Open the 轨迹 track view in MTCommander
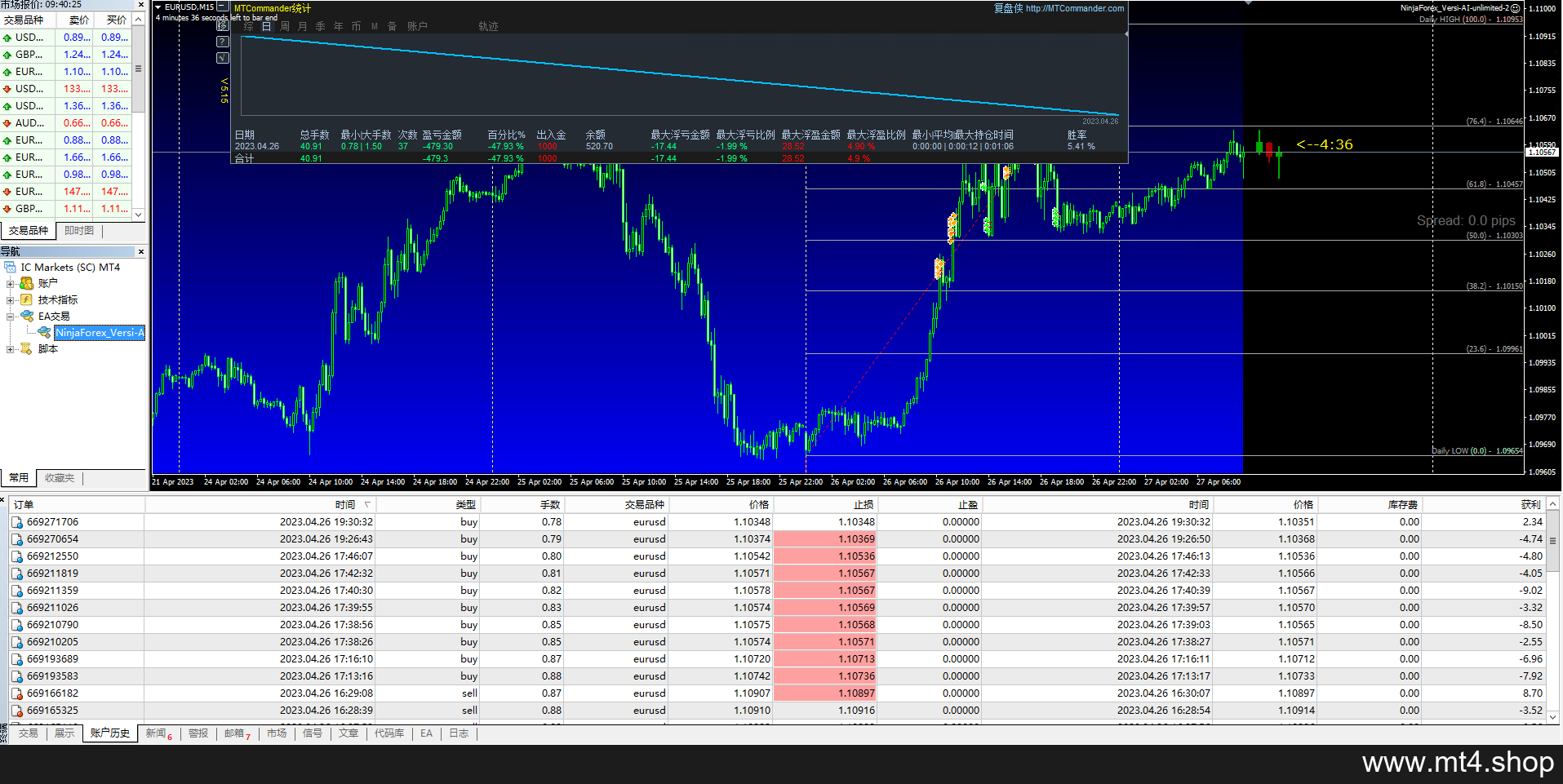This screenshot has width=1563, height=784. pyautogui.click(x=488, y=26)
